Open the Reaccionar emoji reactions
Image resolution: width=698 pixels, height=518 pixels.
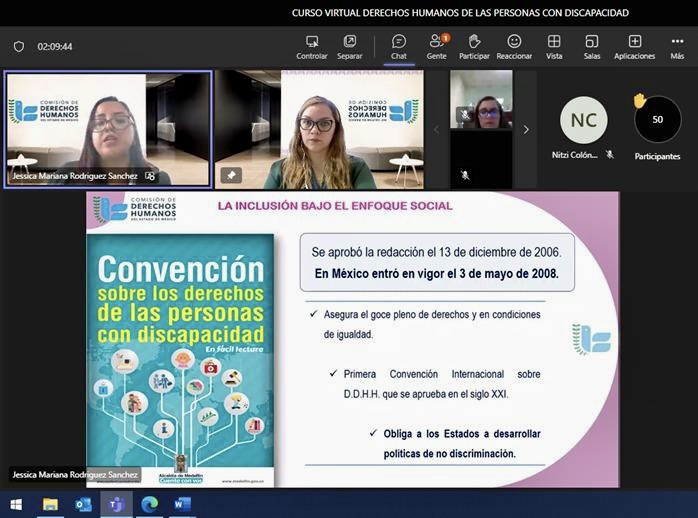tap(514, 46)
